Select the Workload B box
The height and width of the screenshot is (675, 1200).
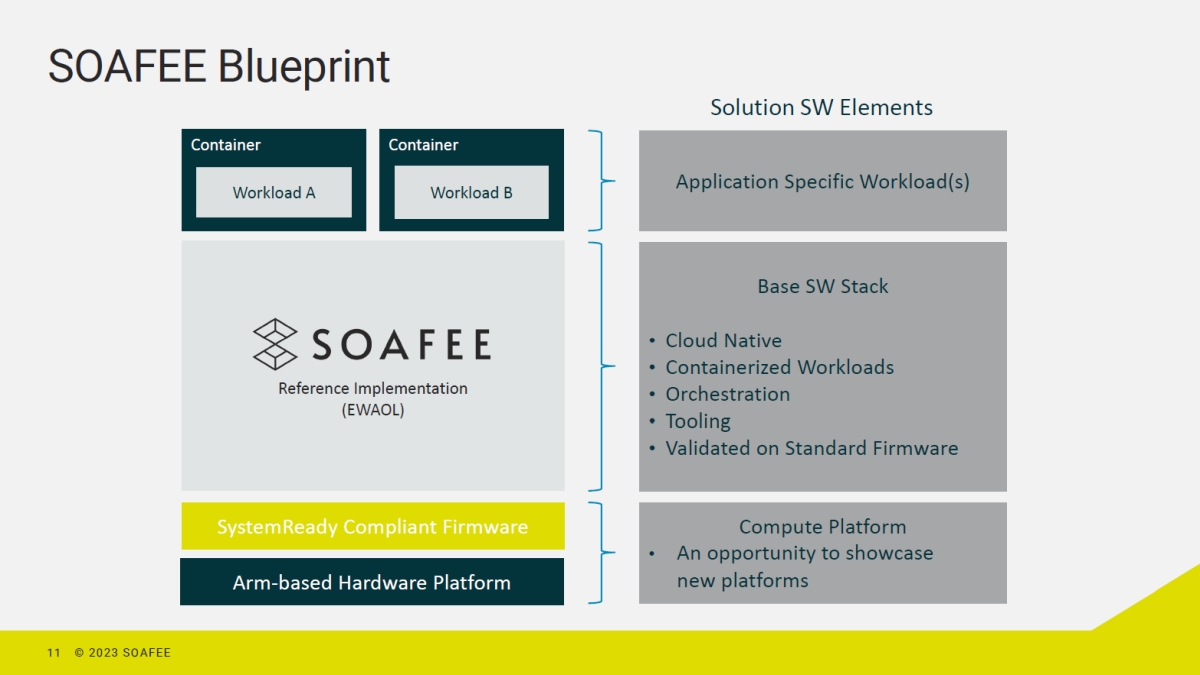[471, 193]
